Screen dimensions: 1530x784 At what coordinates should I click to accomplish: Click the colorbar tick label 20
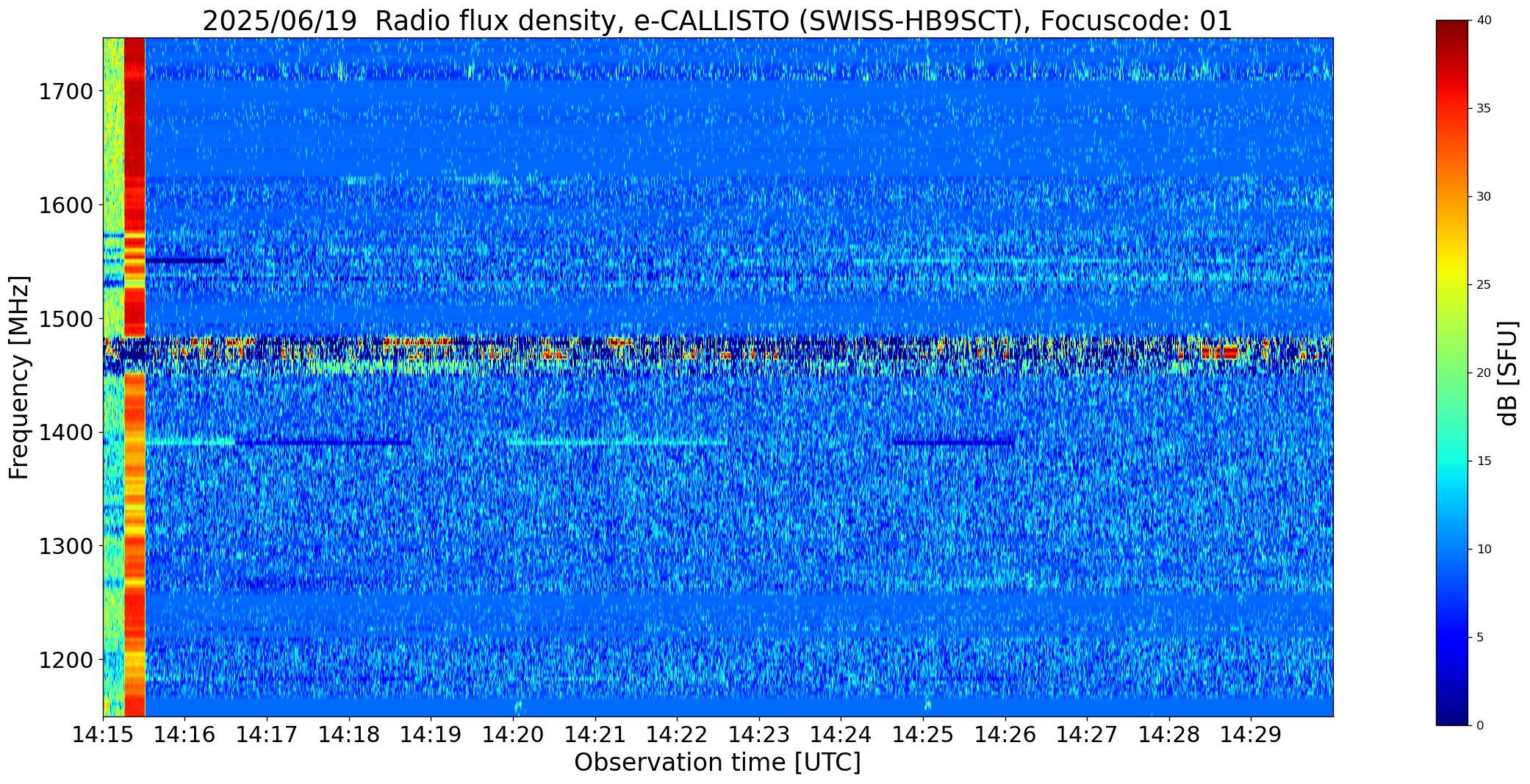[x=1484, y=373]
